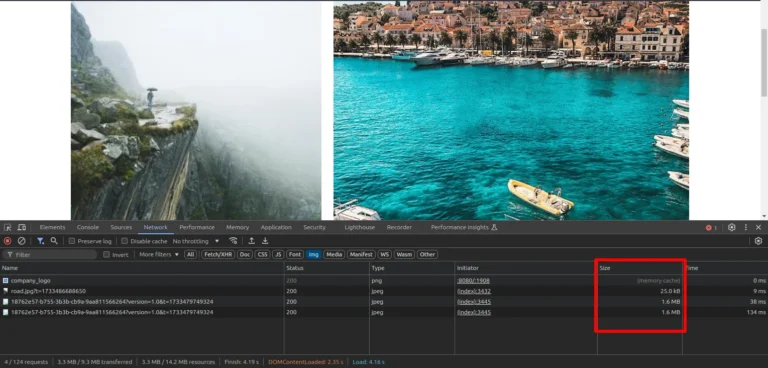Sort requests by the Type column header
The image size is (768, 368).
[x=412, y=268]
